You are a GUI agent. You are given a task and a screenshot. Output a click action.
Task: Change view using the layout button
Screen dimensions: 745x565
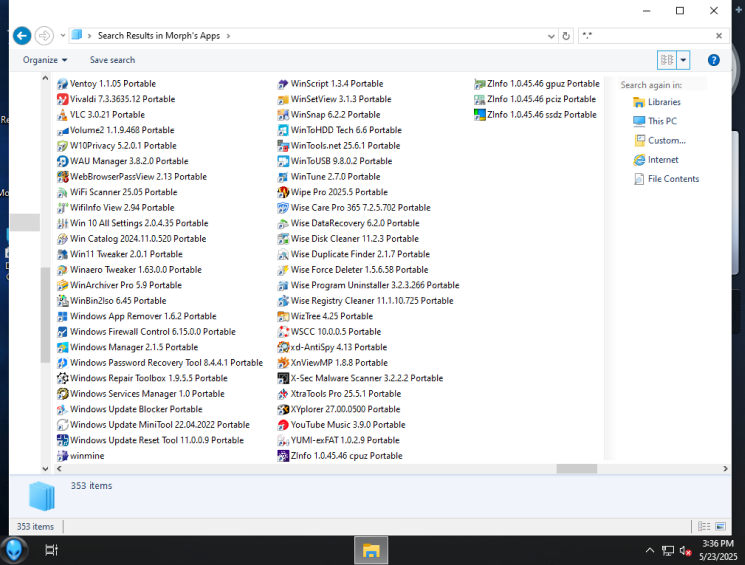(x=667, y=60)
